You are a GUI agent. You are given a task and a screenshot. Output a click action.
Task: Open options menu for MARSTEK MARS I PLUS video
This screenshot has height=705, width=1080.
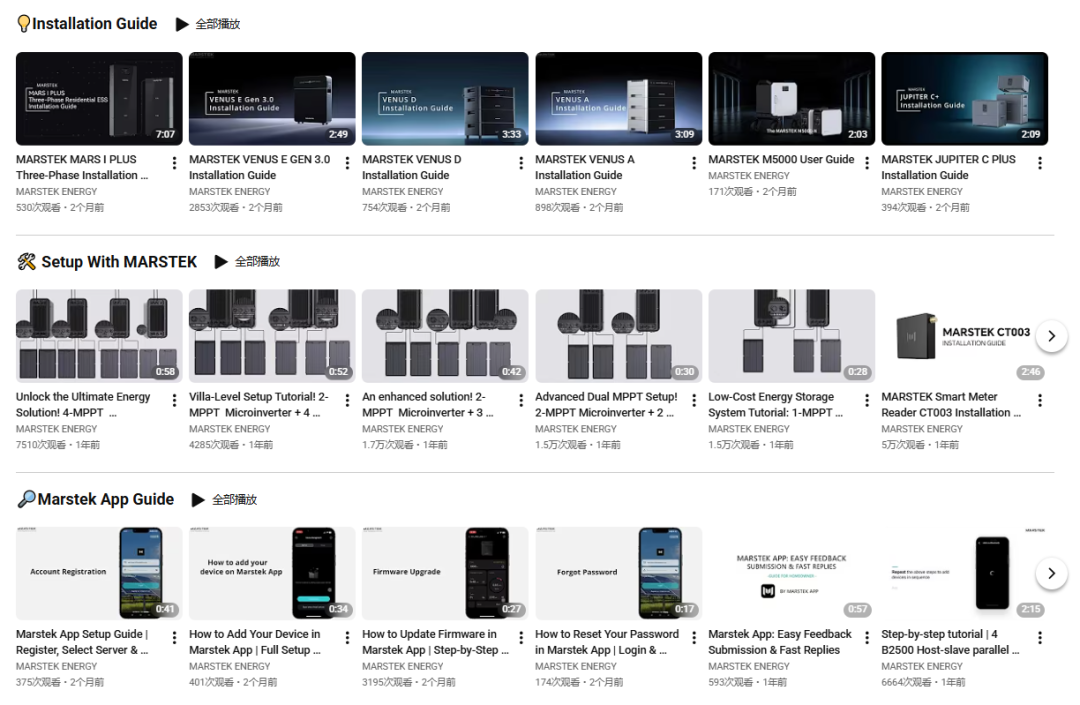174,163
